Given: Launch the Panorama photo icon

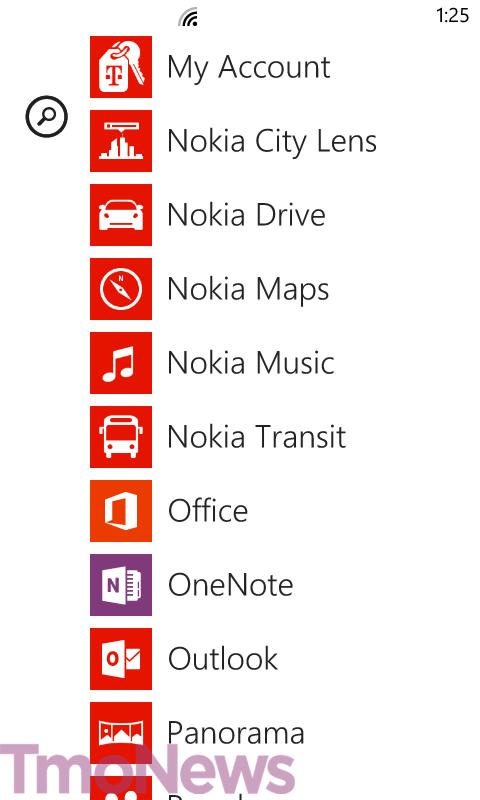Looking at the screenshot, I should pyautogui.click(x=121, y=733).
